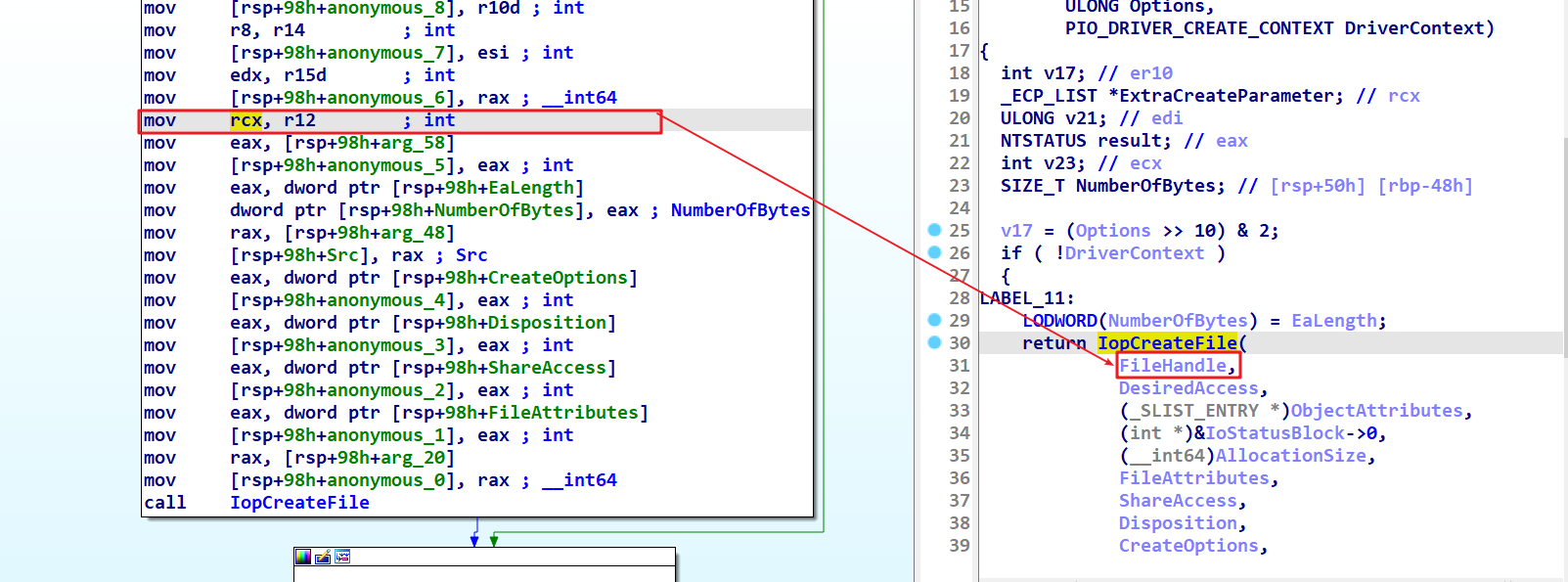Click [rsp+98h+EaLength] operand in disassembly

click(x=488, y=188)
